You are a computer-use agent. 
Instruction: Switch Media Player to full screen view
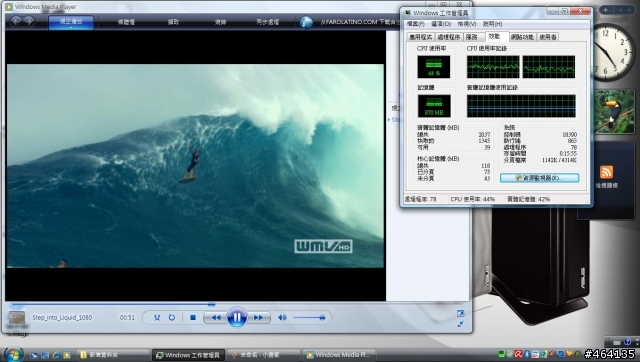click(461, 313)
